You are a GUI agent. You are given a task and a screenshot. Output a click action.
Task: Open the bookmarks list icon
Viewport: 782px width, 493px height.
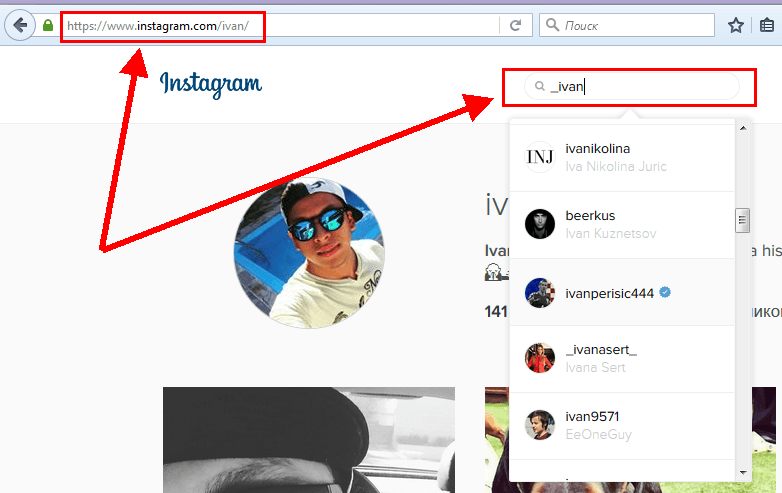tap(767, 25)
